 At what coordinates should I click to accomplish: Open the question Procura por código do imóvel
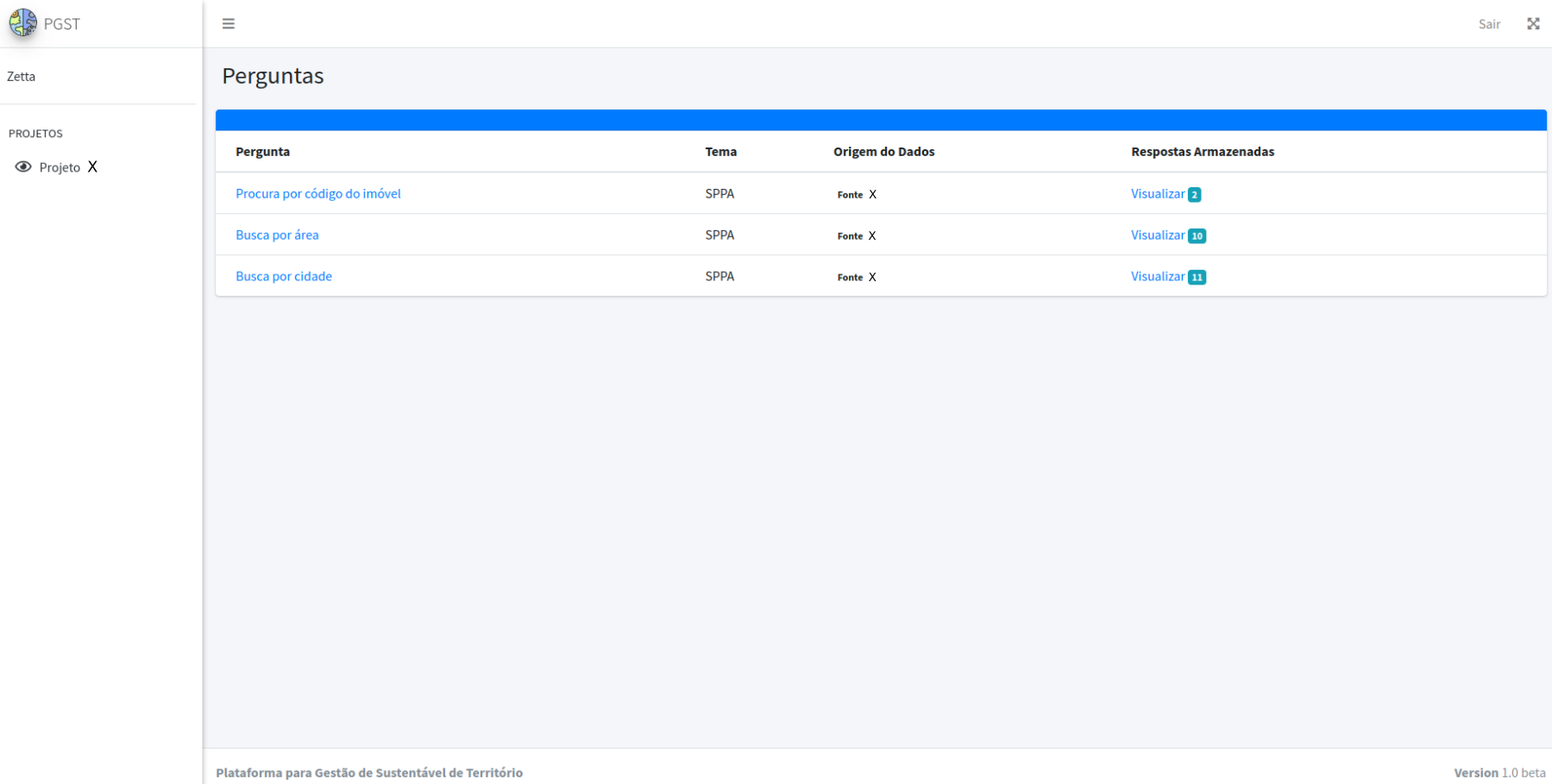click(x=317, y=194)
